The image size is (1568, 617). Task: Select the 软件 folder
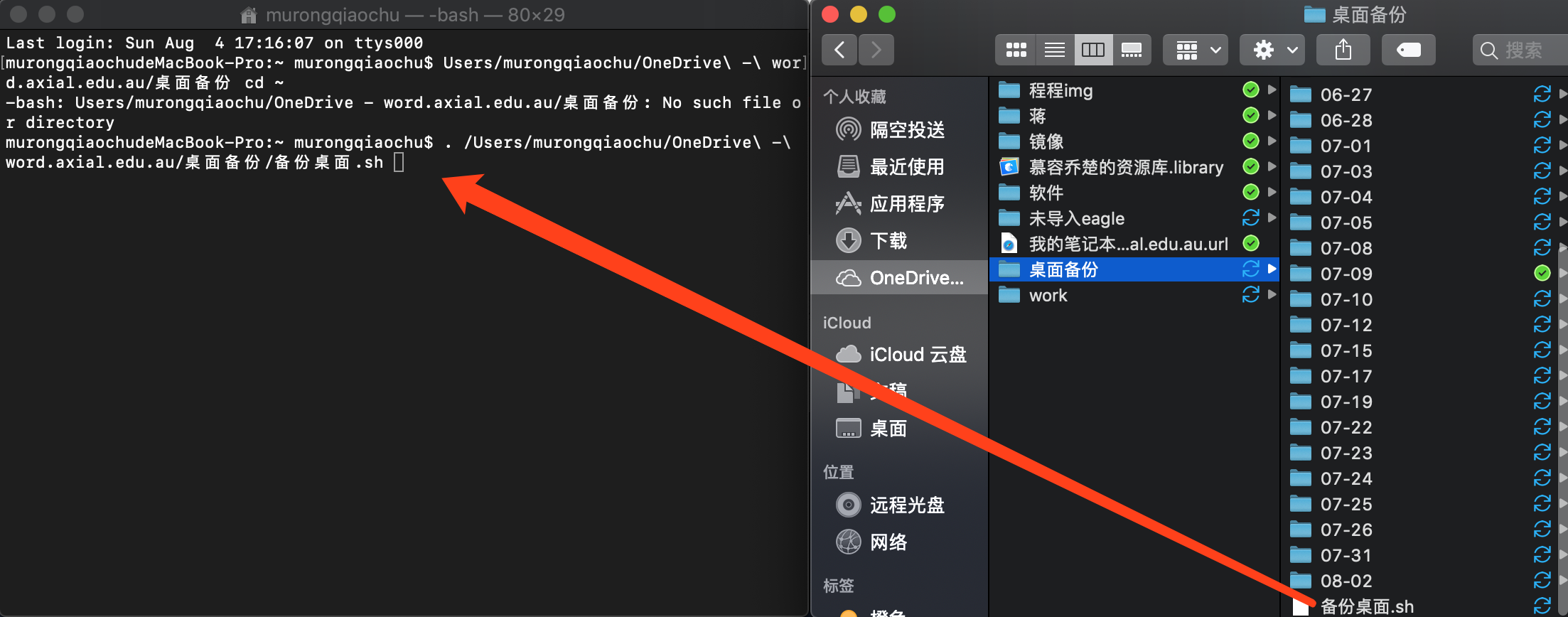tap(1134, 193)
